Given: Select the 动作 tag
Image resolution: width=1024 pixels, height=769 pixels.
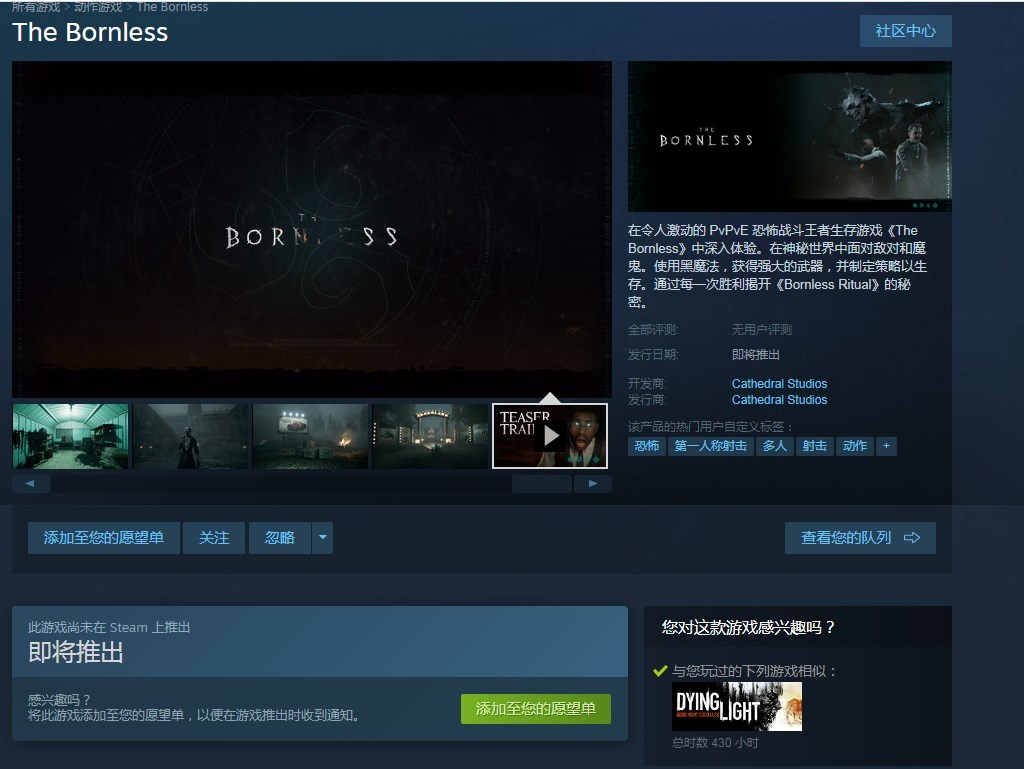Looking at the screenshot, I should (x=855, y=446).
